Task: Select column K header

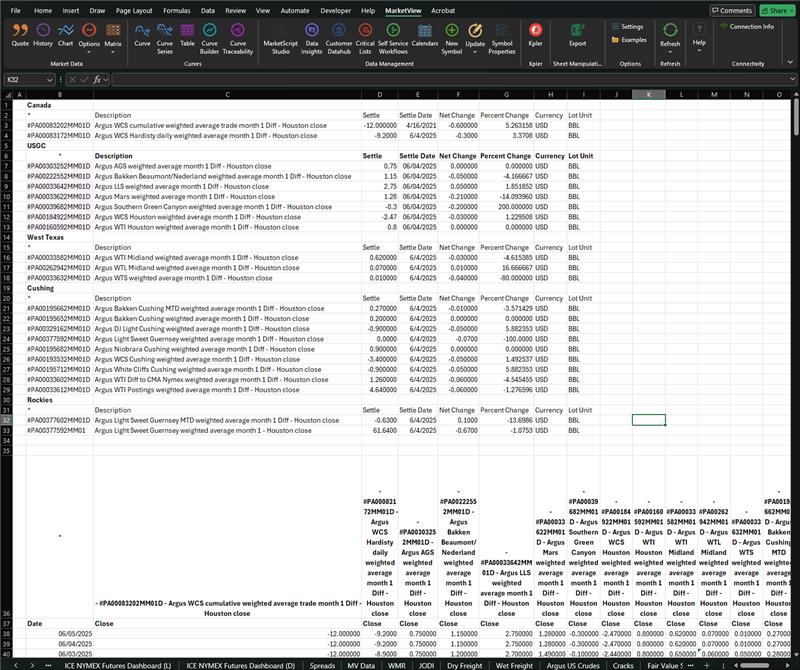Action: click(648, 94)
